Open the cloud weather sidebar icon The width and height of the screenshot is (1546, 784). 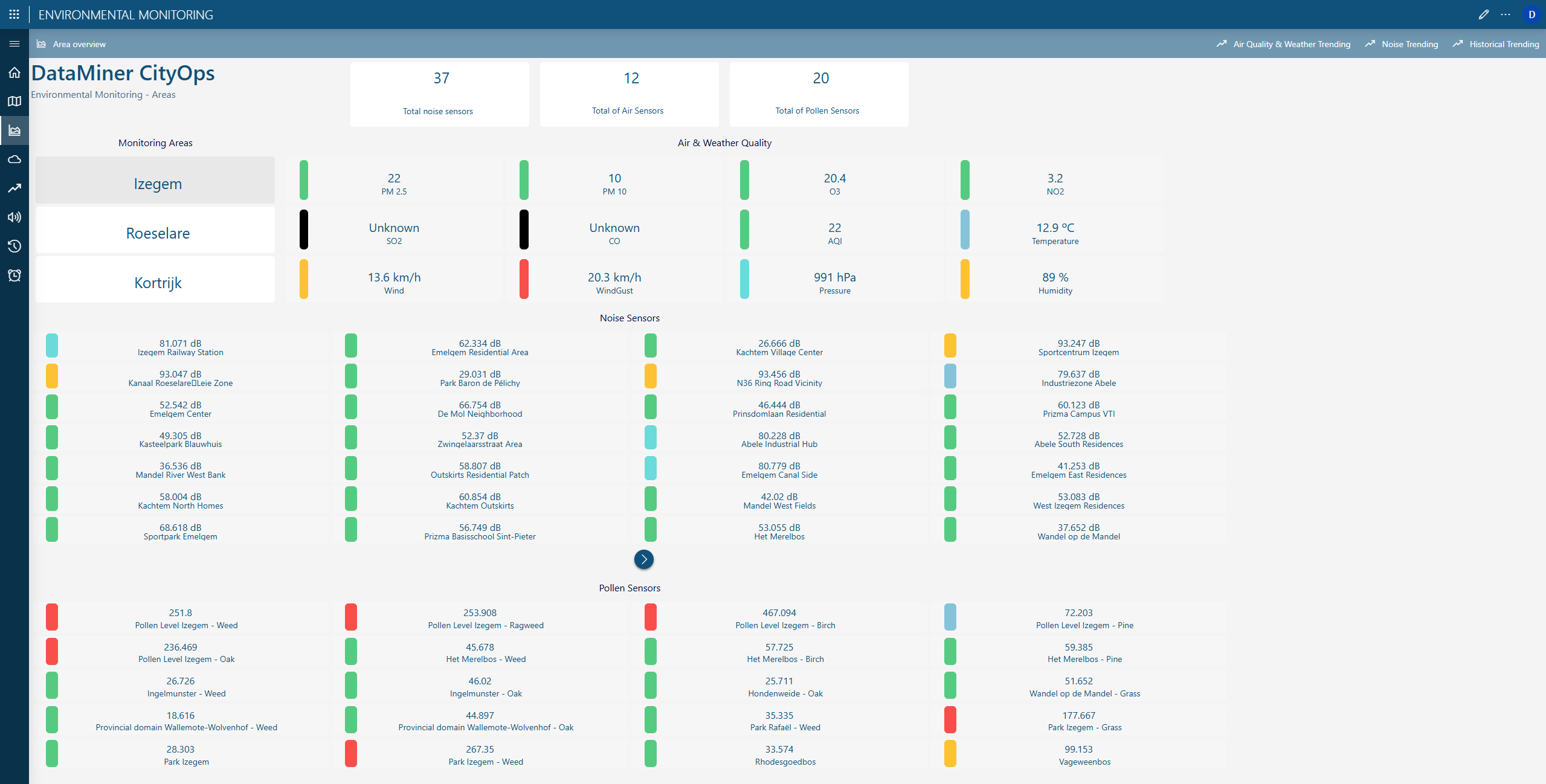coord(14,159)
